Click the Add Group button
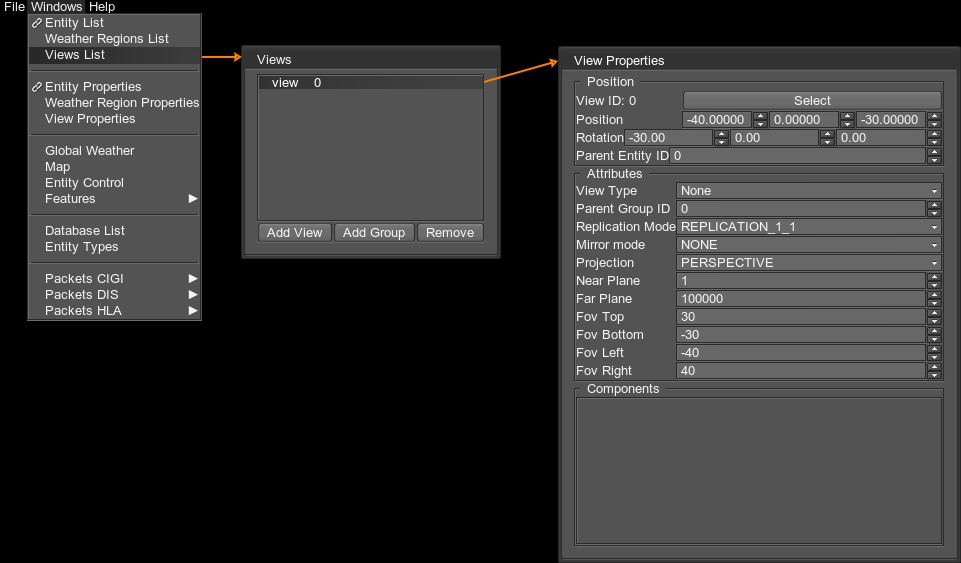The width and height of the screenshot is (961, 563). (374, 233)
